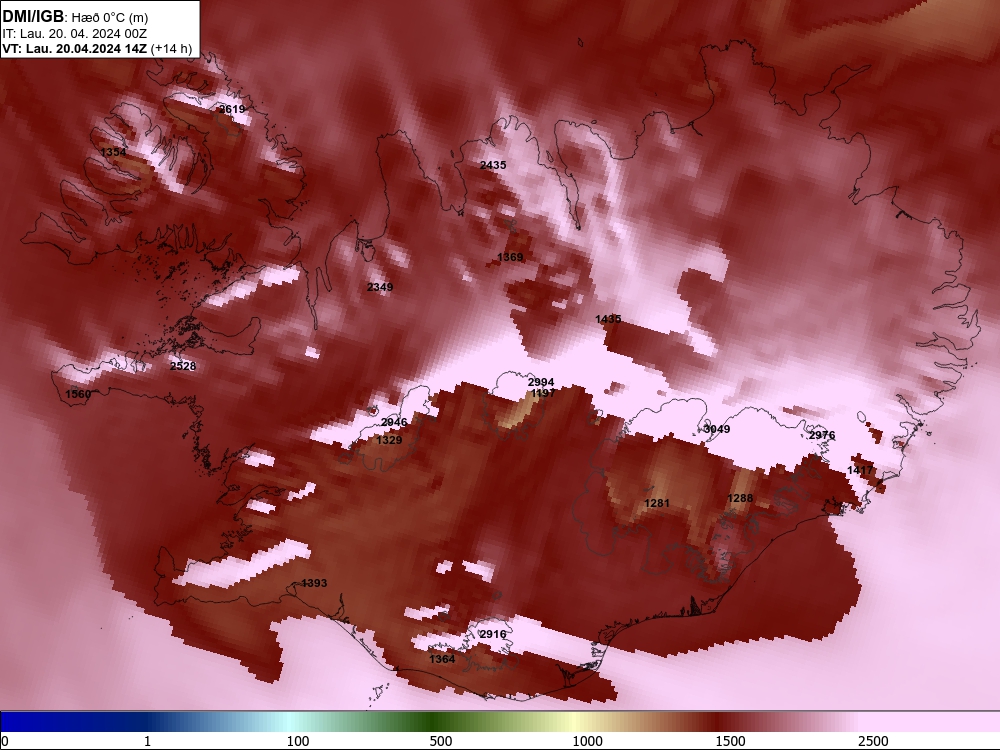This screenshot has width=1000, height=750.
Task: Click the map value 1417
Action: click(x=860, y=470)
